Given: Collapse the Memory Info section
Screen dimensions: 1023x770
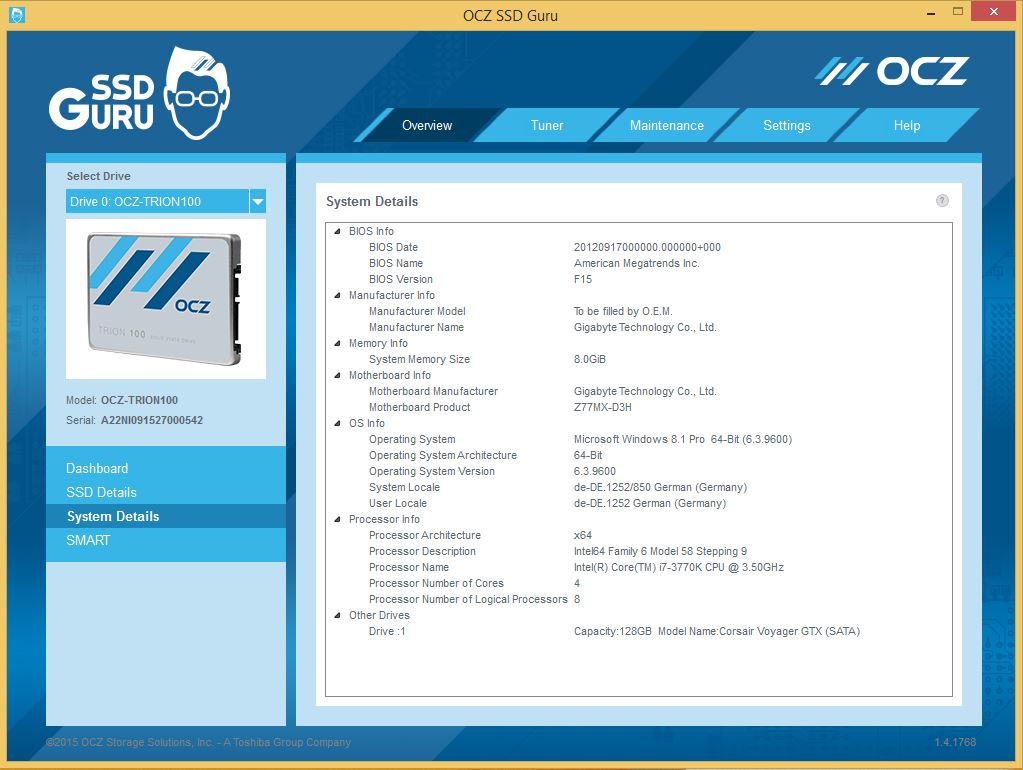Looking at the screenshot, I should [337, 343].
